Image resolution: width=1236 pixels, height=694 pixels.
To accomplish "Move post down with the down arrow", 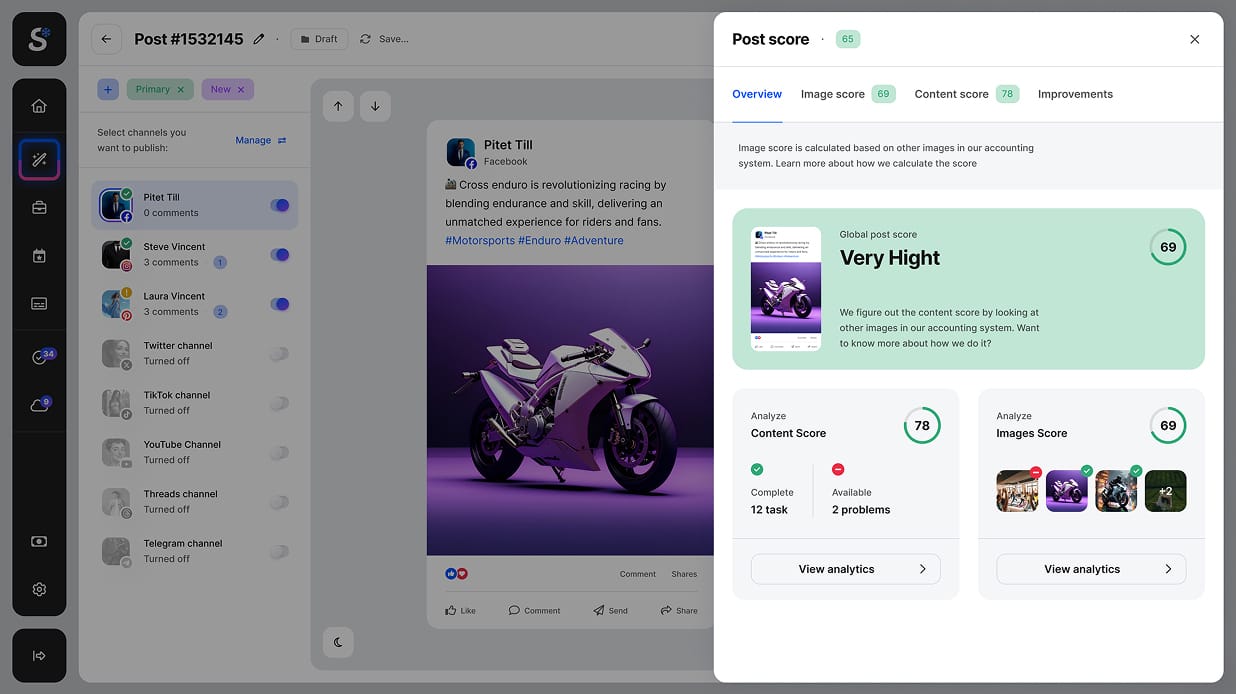I will pos(375,107).
